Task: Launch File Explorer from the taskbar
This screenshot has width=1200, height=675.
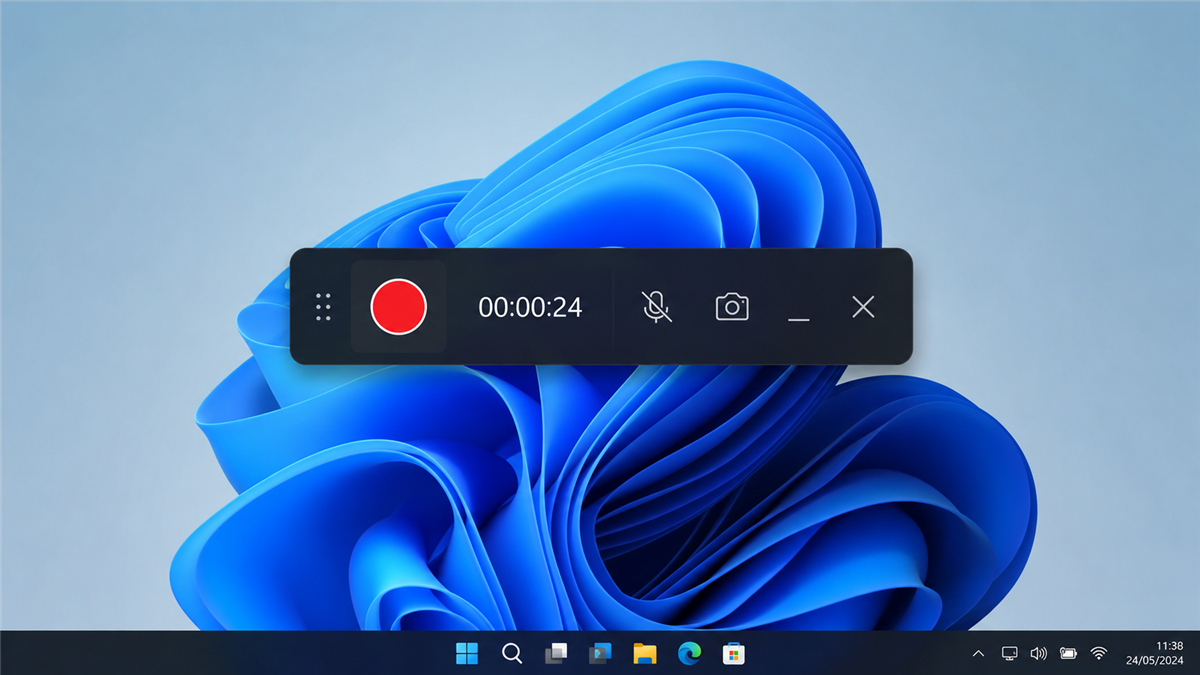Action: [645, 654]
